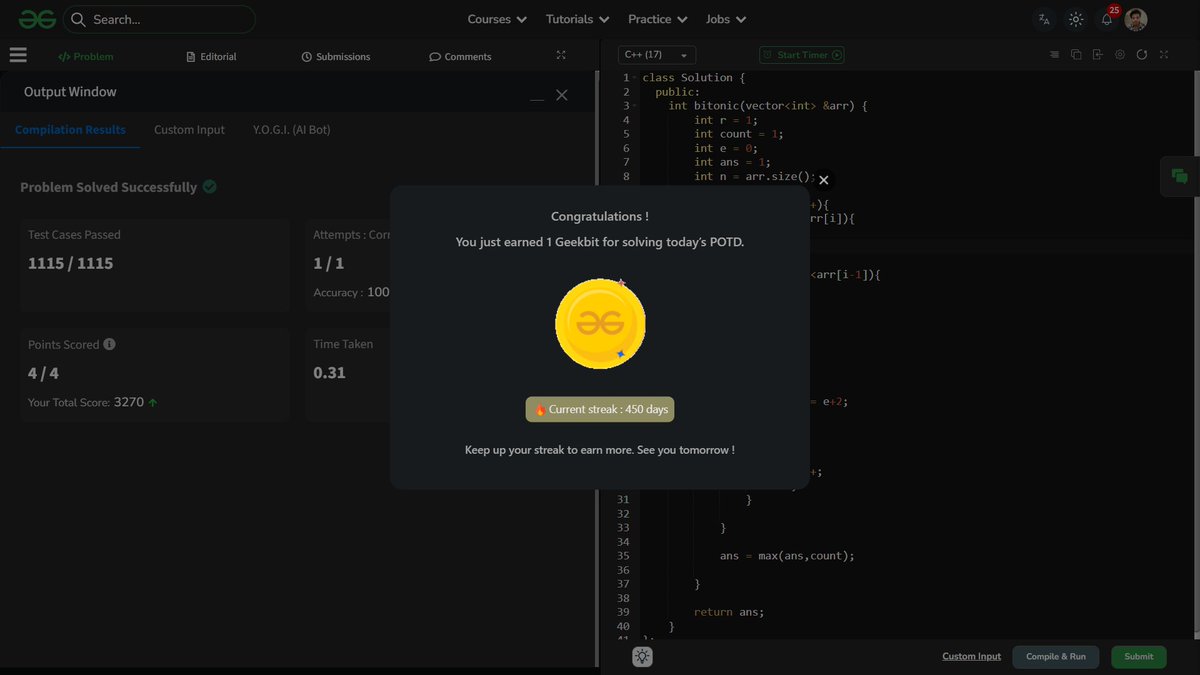This screenshot has width=1200, height=675.
Task: Click the import/exit arrow icon in editor toolbar
Action: (1098, 55)
